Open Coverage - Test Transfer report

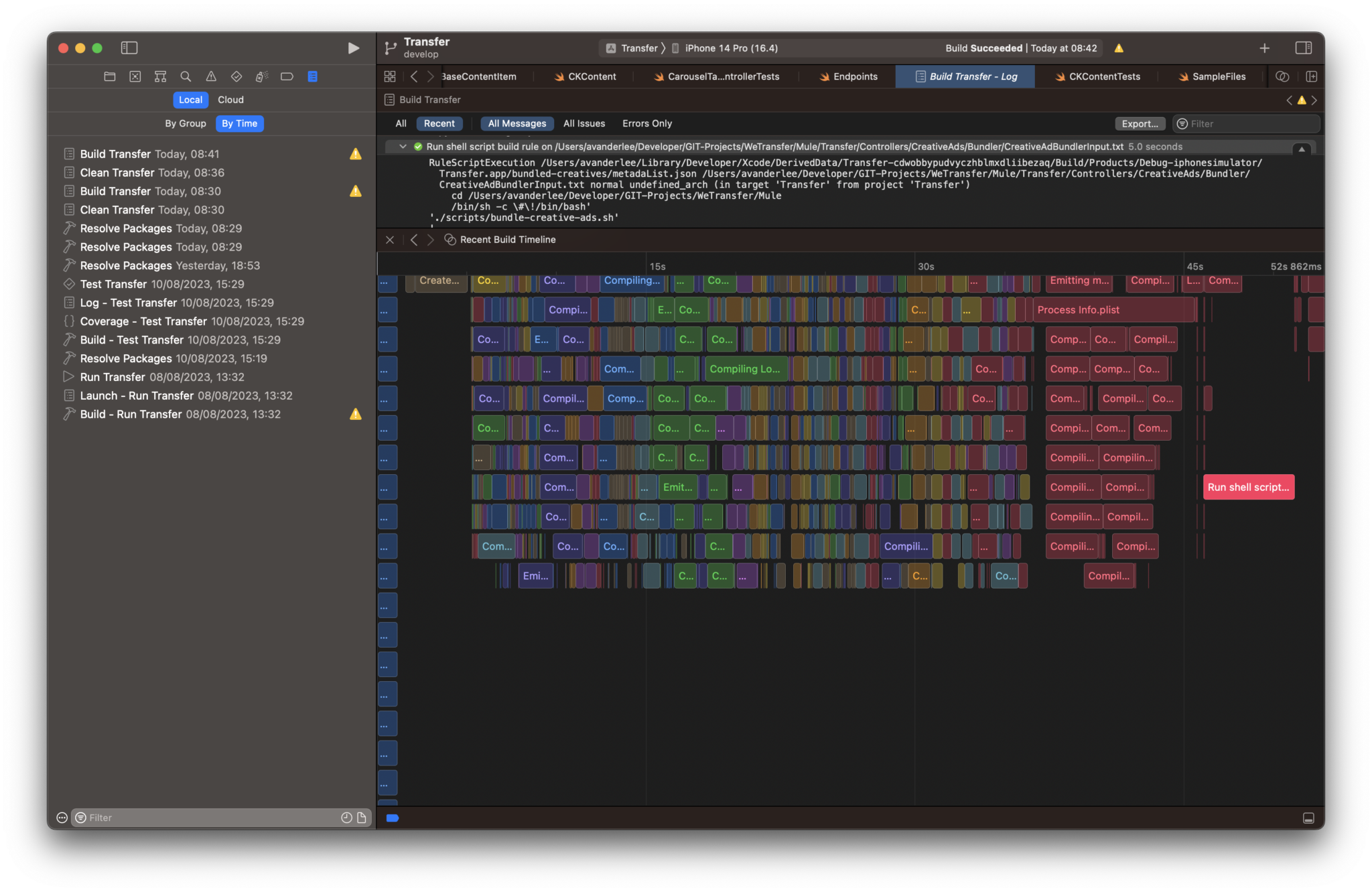click(x=212, y=321)
